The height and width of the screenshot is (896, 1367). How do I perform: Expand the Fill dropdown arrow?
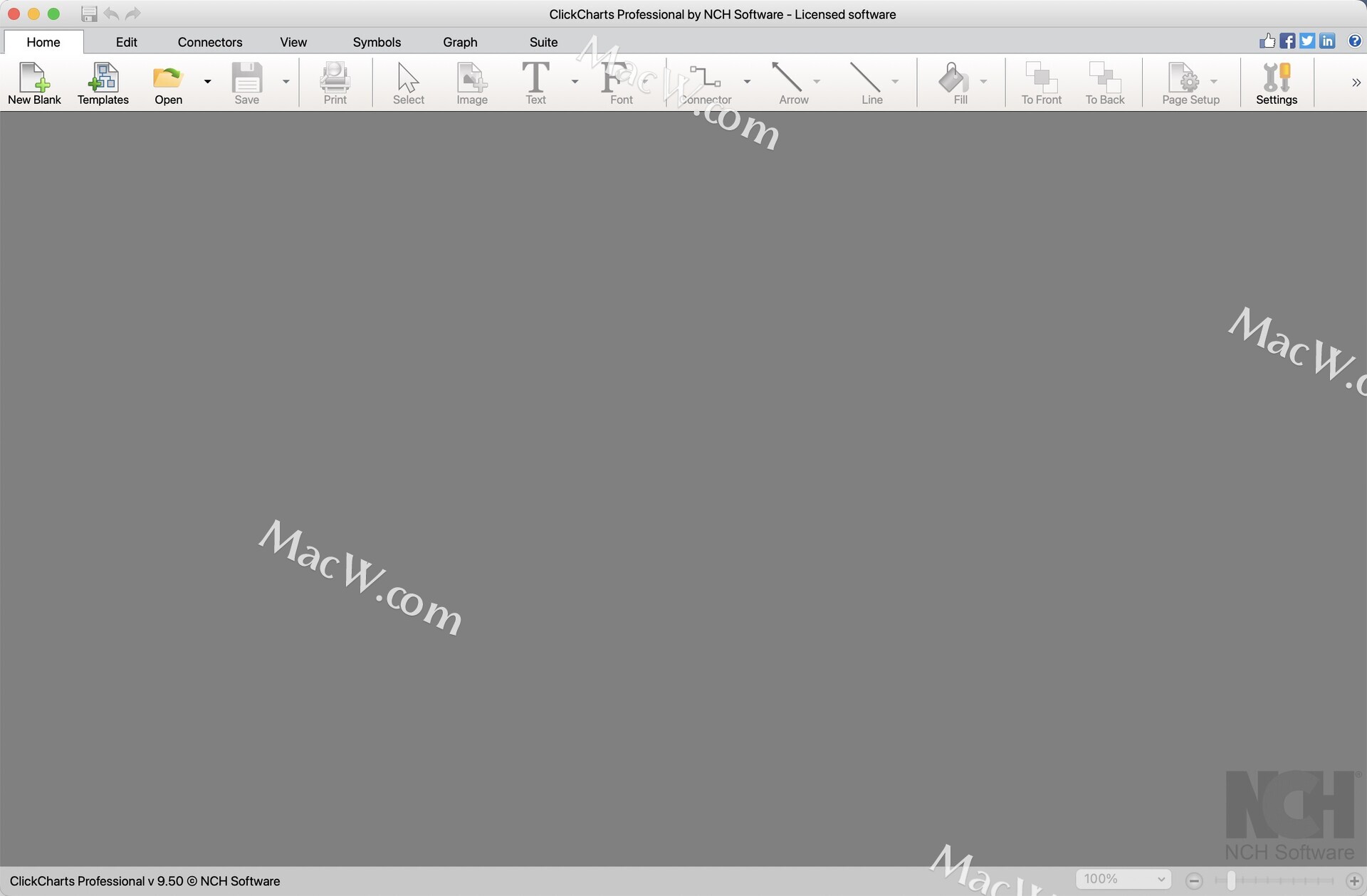click(x=983, y=82)
